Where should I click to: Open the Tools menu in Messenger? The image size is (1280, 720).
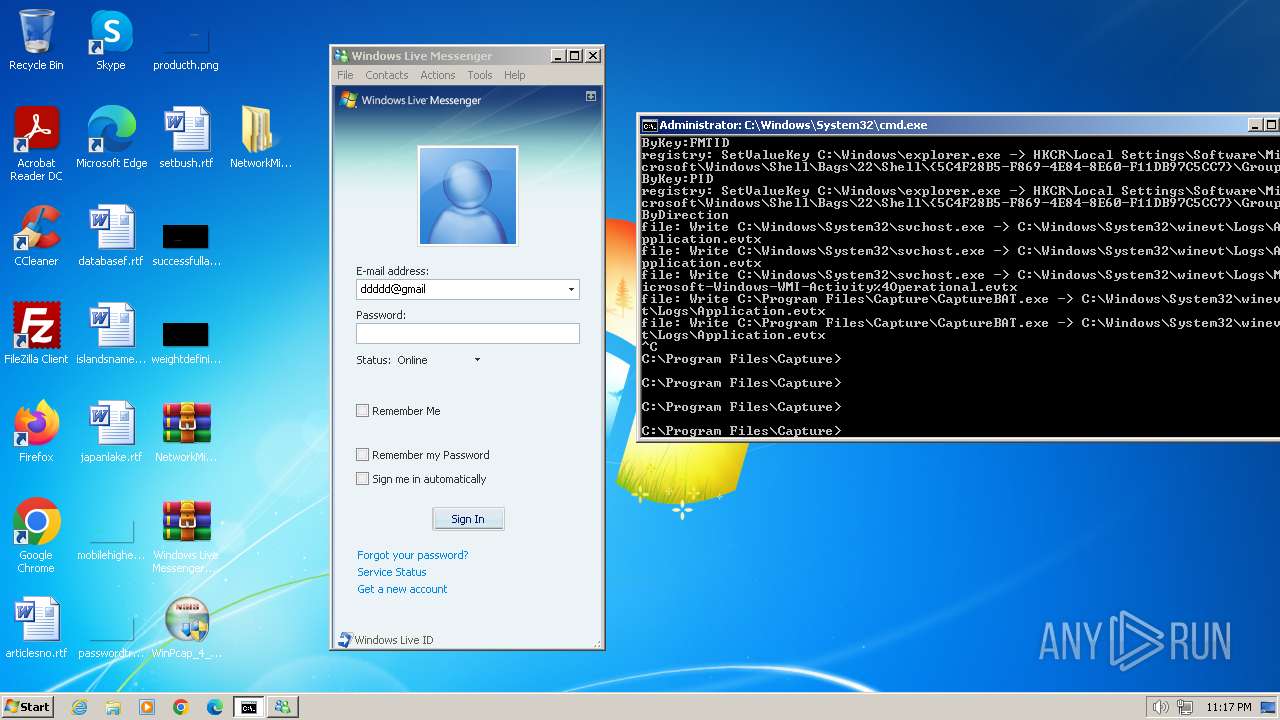pos(480,75)
